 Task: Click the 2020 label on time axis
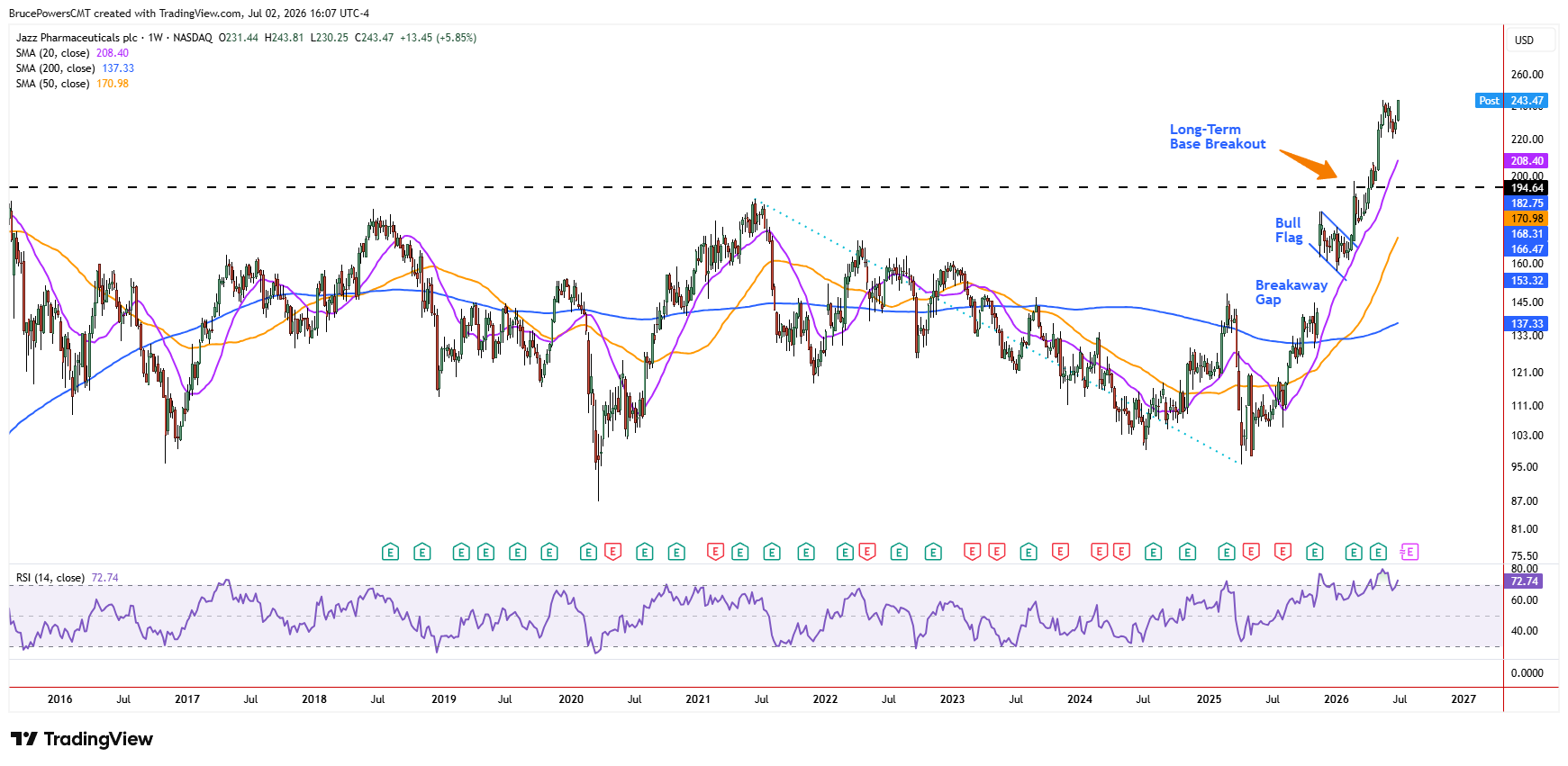coord(571,699)
